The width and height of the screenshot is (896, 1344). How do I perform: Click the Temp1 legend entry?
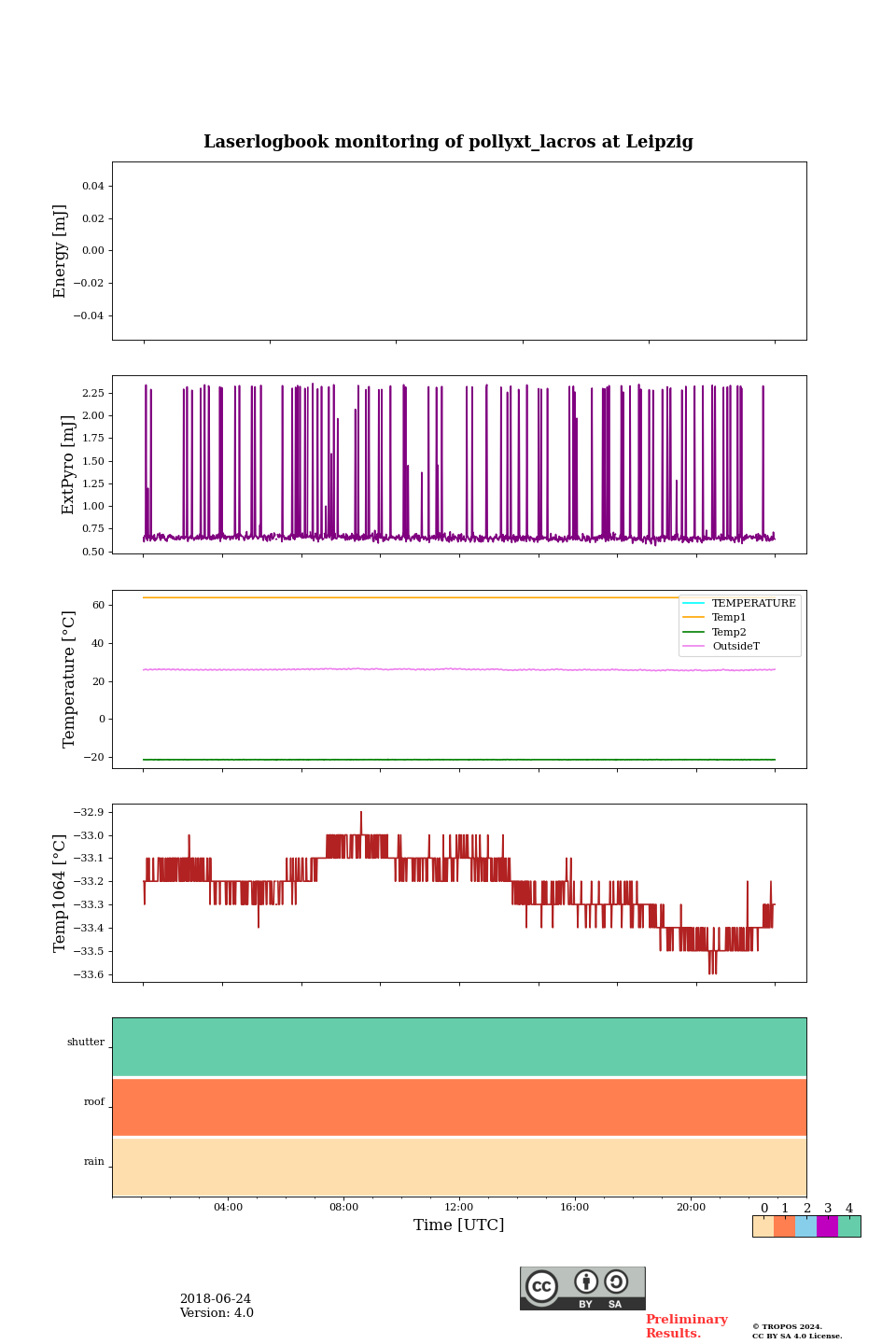tap(715, 617)
